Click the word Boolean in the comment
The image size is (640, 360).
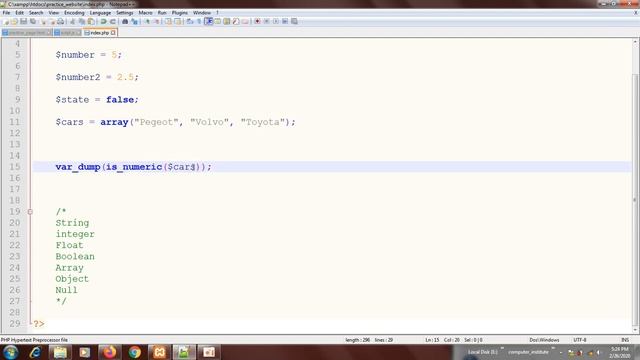(x=75, y=256)
